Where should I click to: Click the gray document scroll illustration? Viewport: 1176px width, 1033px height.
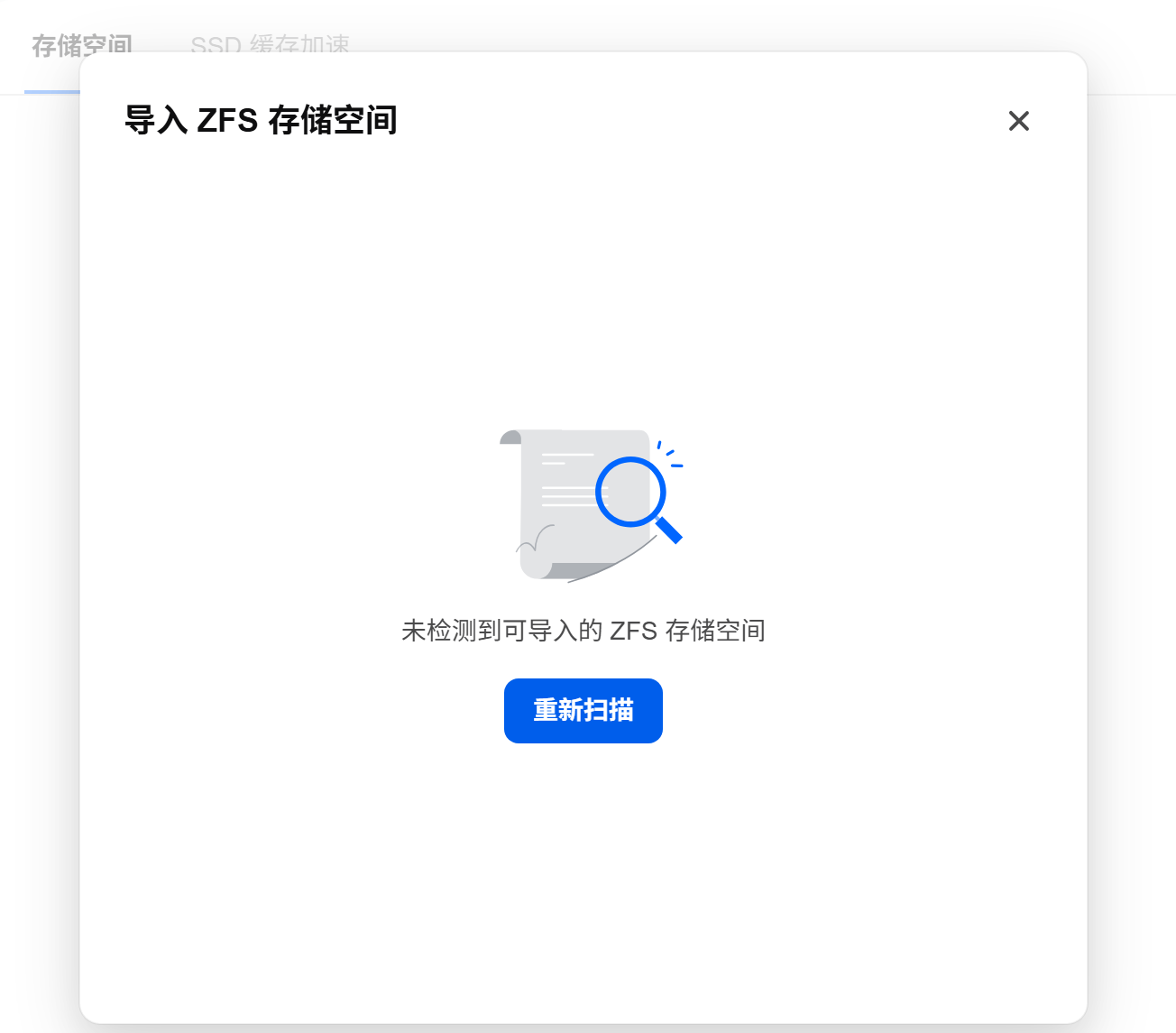point(577,505)
